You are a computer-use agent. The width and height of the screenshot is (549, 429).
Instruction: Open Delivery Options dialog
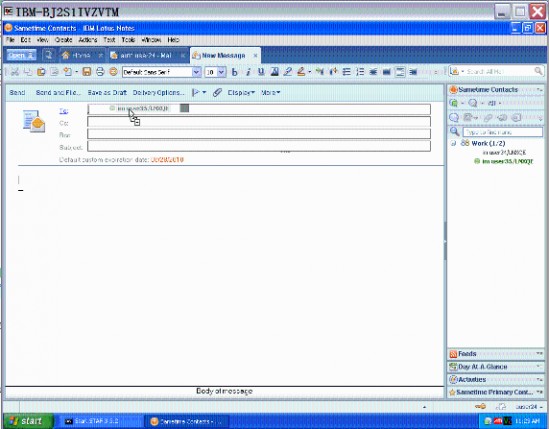(x=158, y=92)
